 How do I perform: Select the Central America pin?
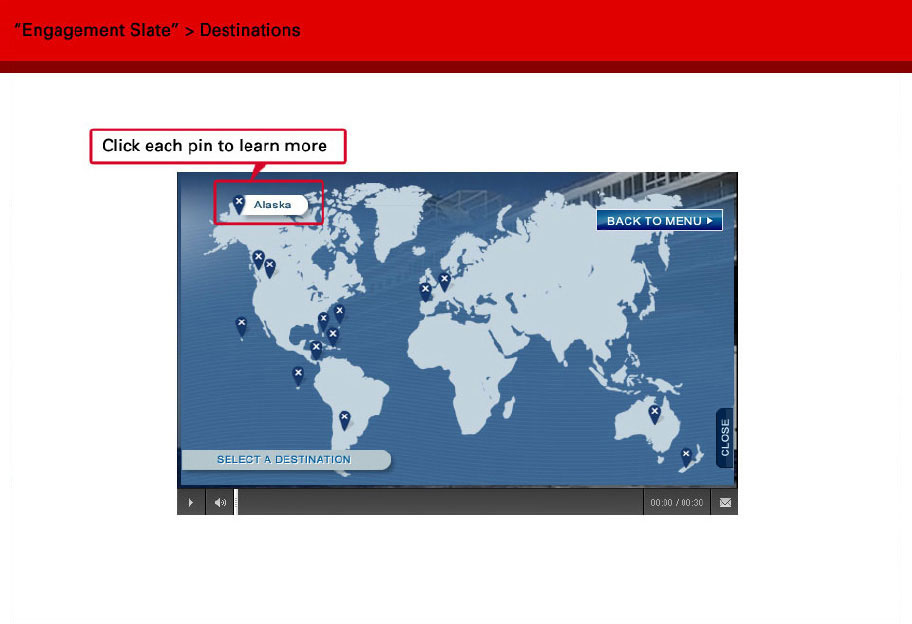[x=316, y=350]
